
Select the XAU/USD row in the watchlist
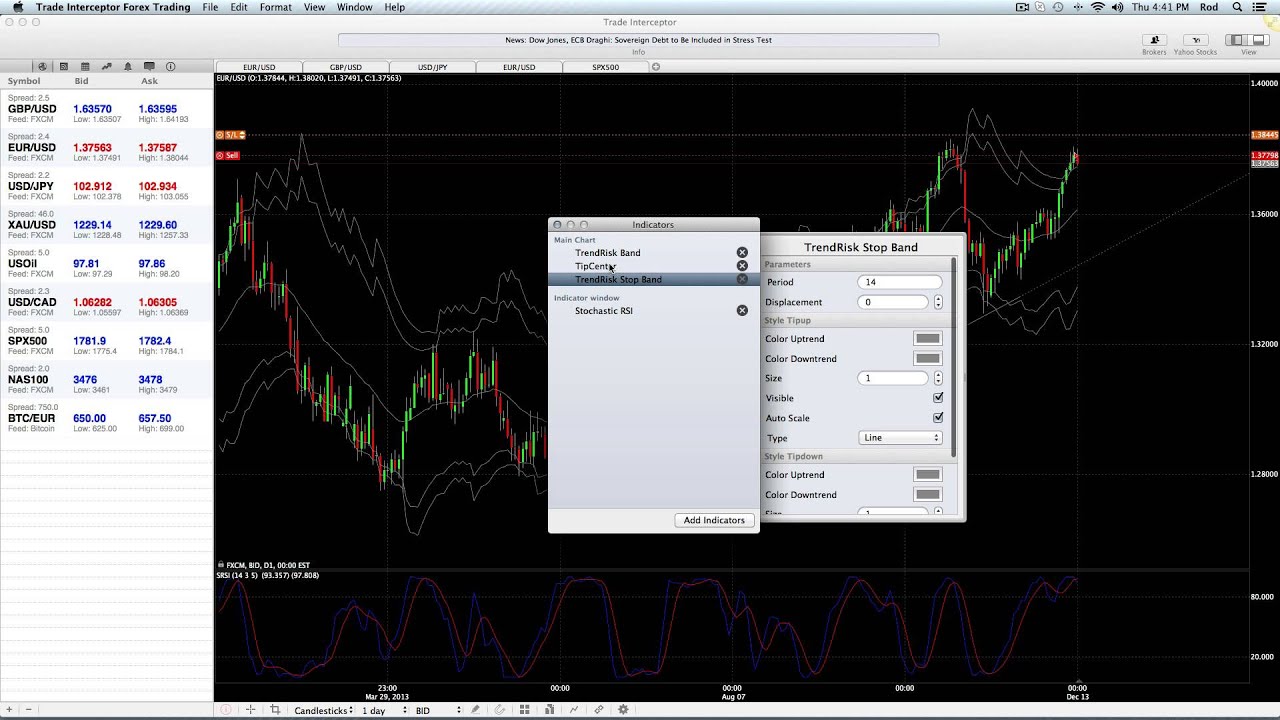tap(107, 225)
